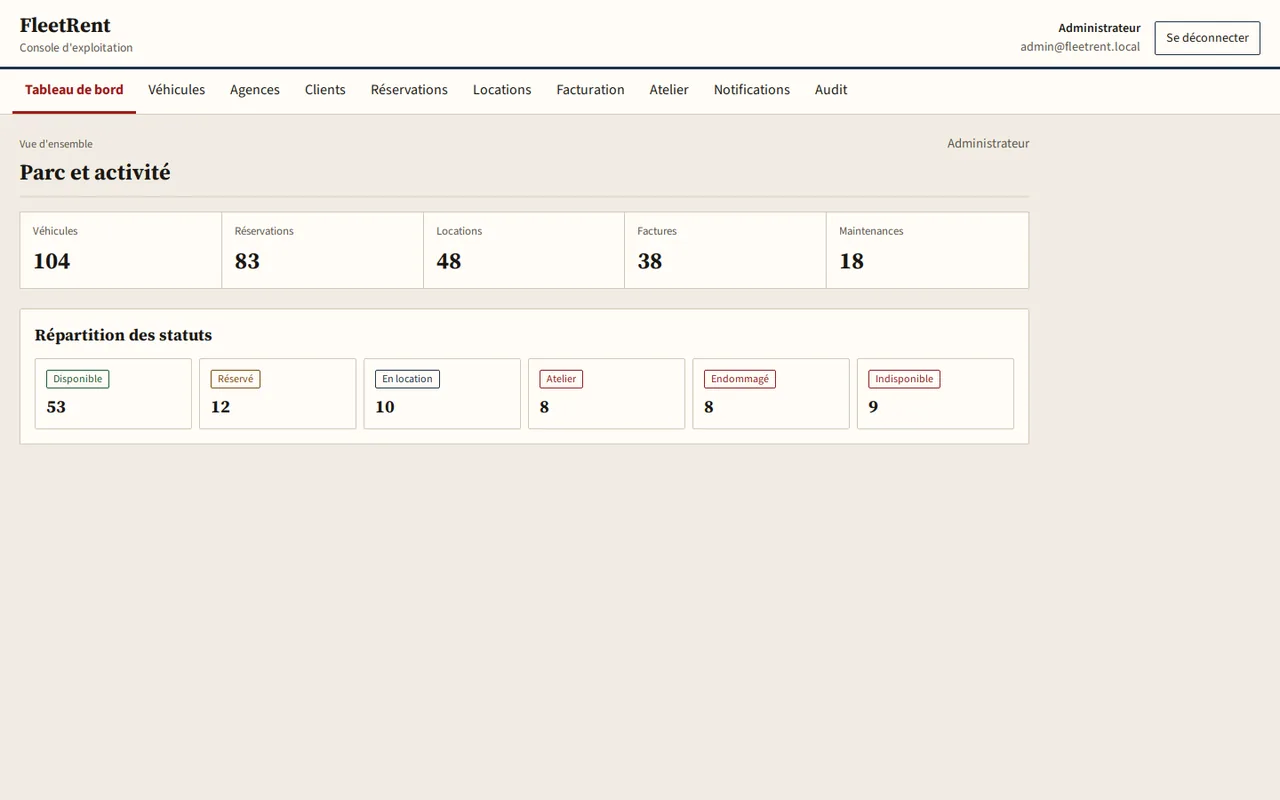Click the FleetRent logo title
The image size is (1280, 800).
(x=65, y=25)
